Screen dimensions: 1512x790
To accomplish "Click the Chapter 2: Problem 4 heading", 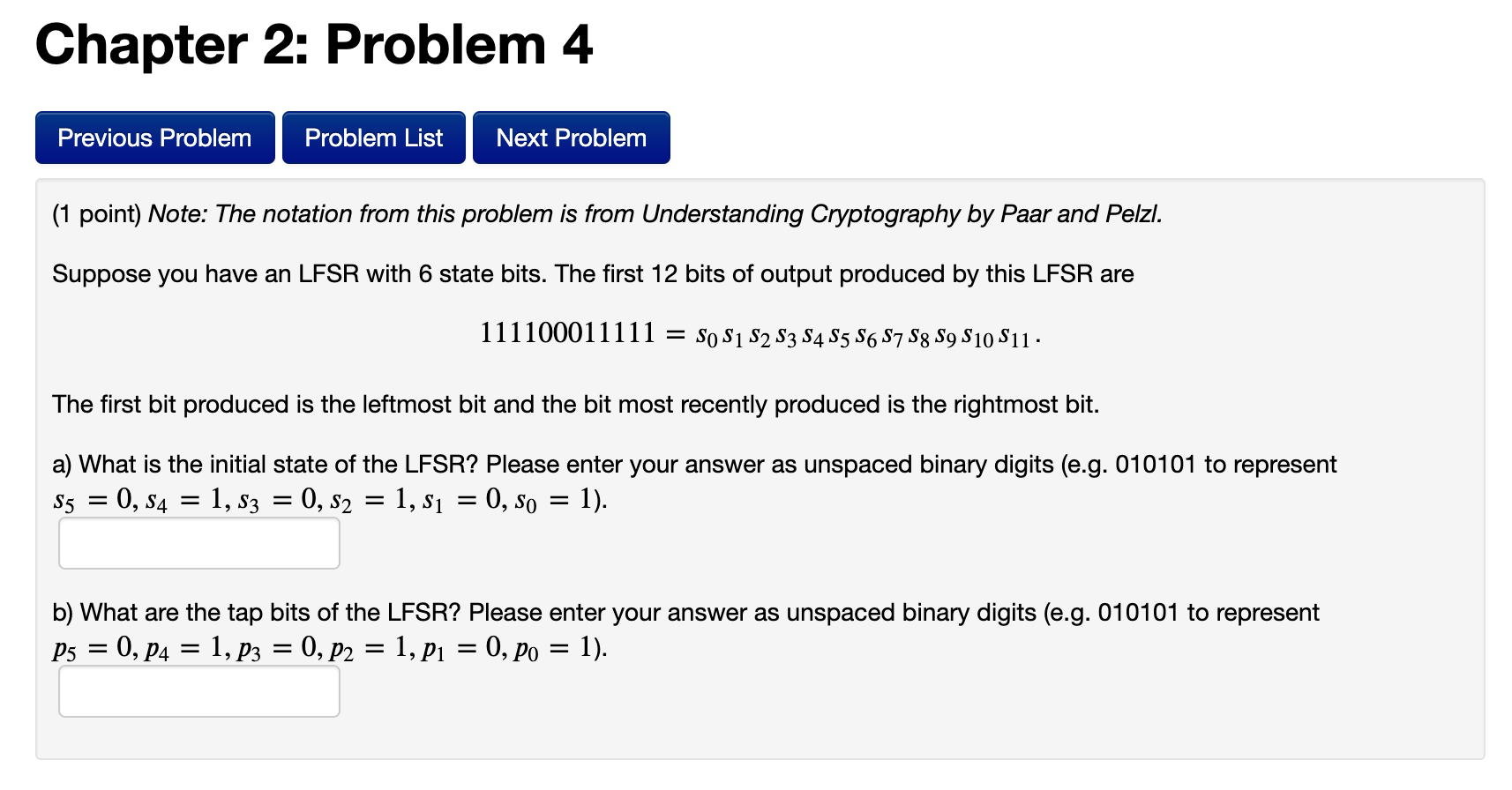I will click(x=315, y=46).
